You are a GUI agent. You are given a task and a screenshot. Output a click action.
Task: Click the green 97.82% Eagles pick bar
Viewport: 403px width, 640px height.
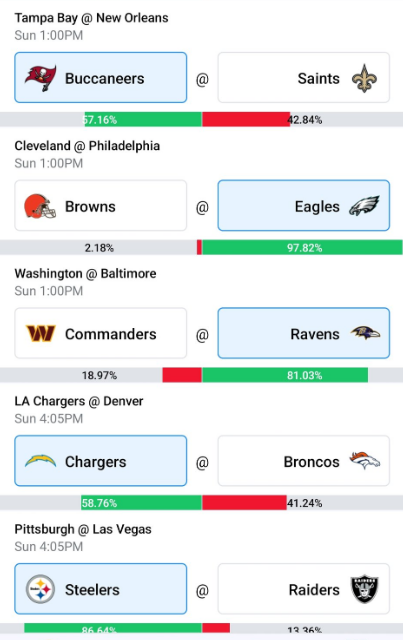(302, 247)
